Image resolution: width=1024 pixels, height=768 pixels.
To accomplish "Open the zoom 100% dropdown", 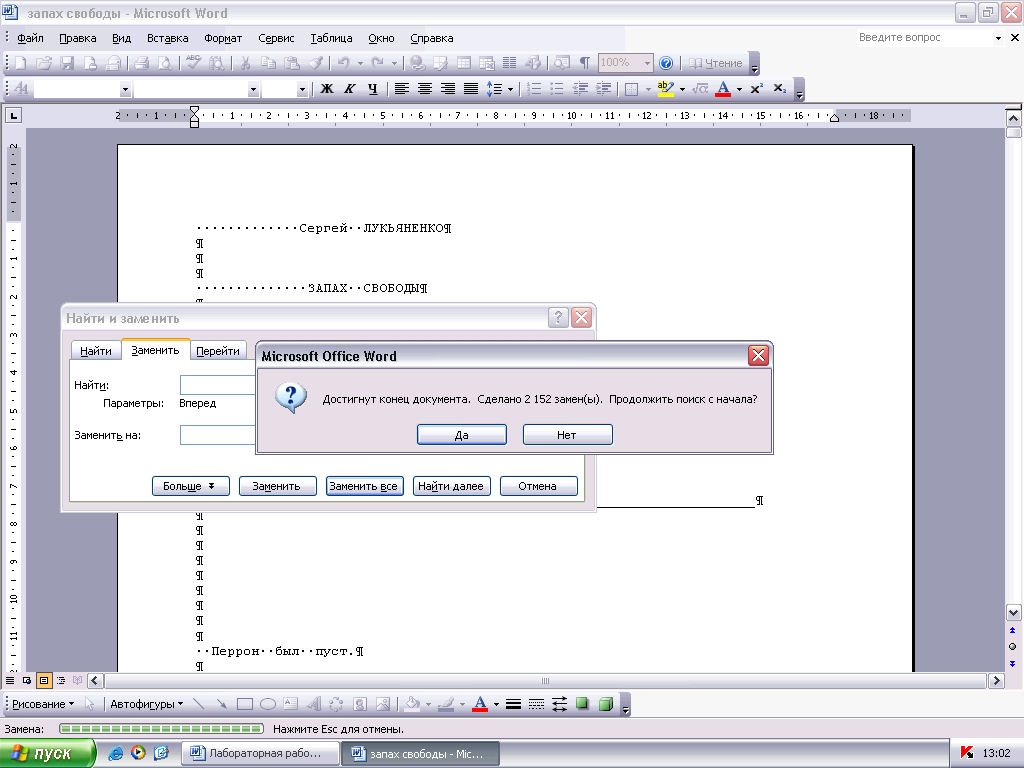I will click(647, 63).
